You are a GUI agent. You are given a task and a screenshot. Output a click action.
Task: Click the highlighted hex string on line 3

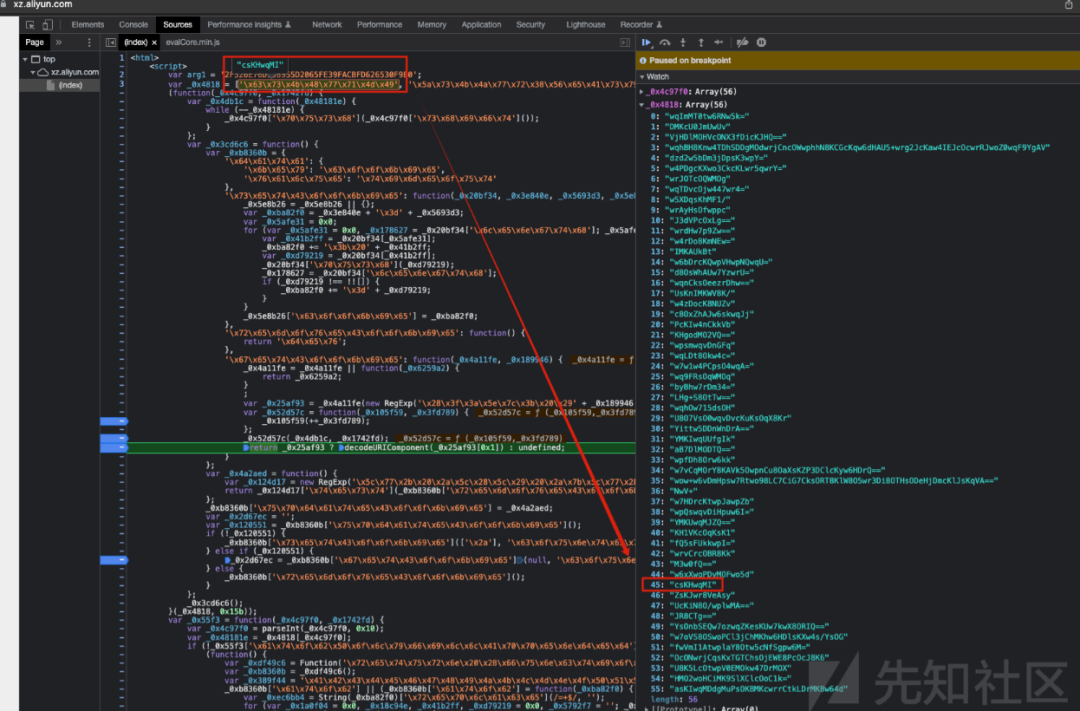click(x=318, y=84)
